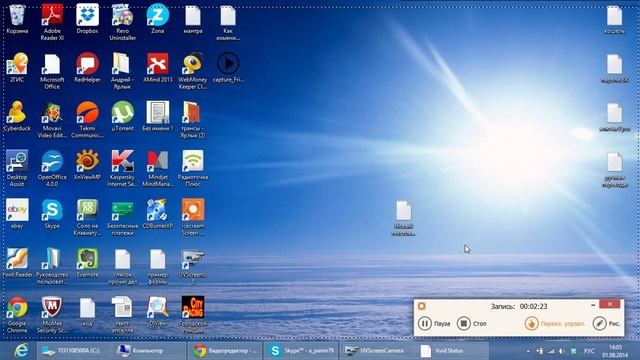Select the Foxit Reader desktop icon
The width and height of the screenshot is (640, 360).
pos(17,263)
